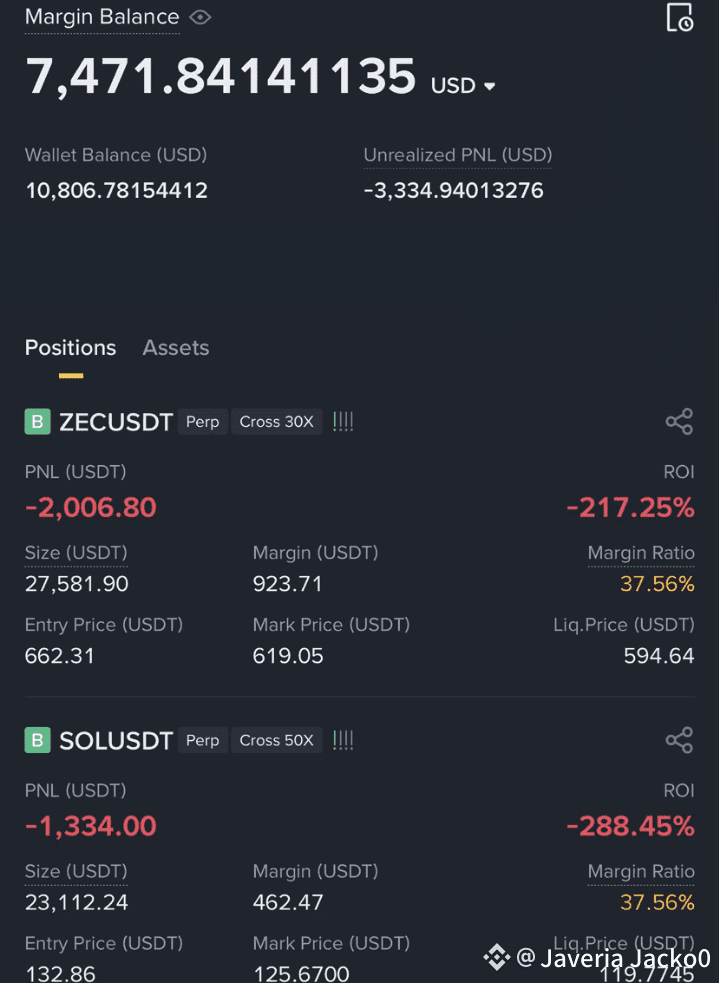The image size is (719, 983).
Task: Share the SOLUSDT position
Action: point(680,740)
